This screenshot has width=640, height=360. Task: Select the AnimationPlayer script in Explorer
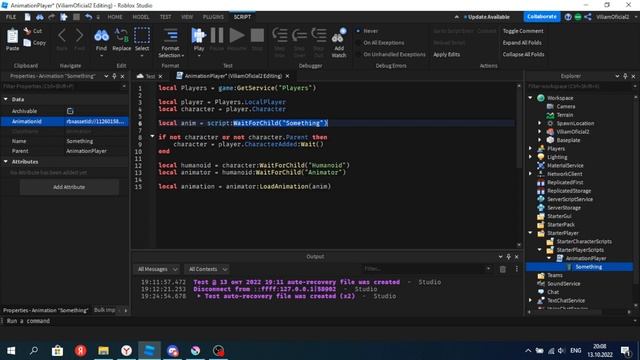(585, 258)
